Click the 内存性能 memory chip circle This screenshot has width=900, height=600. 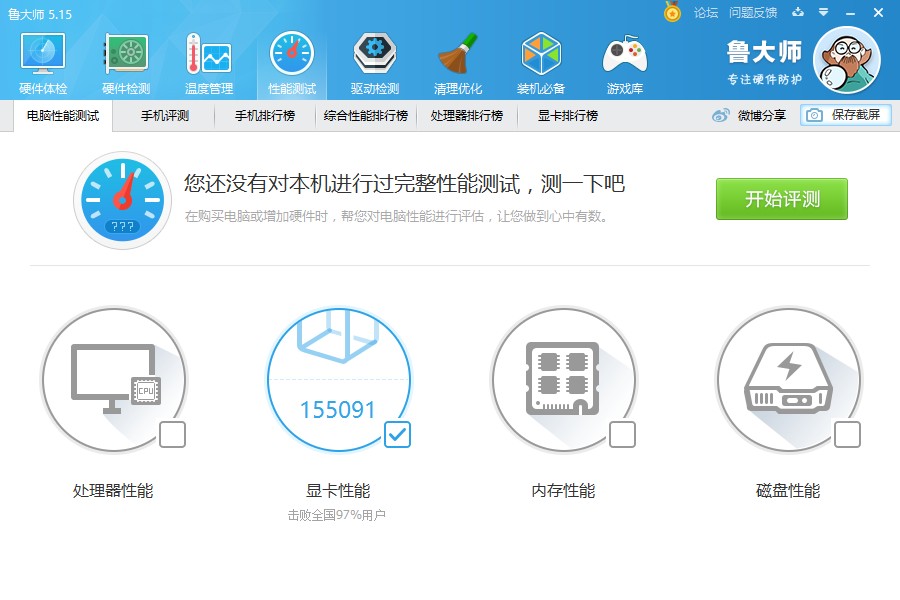tap(564, 380)
